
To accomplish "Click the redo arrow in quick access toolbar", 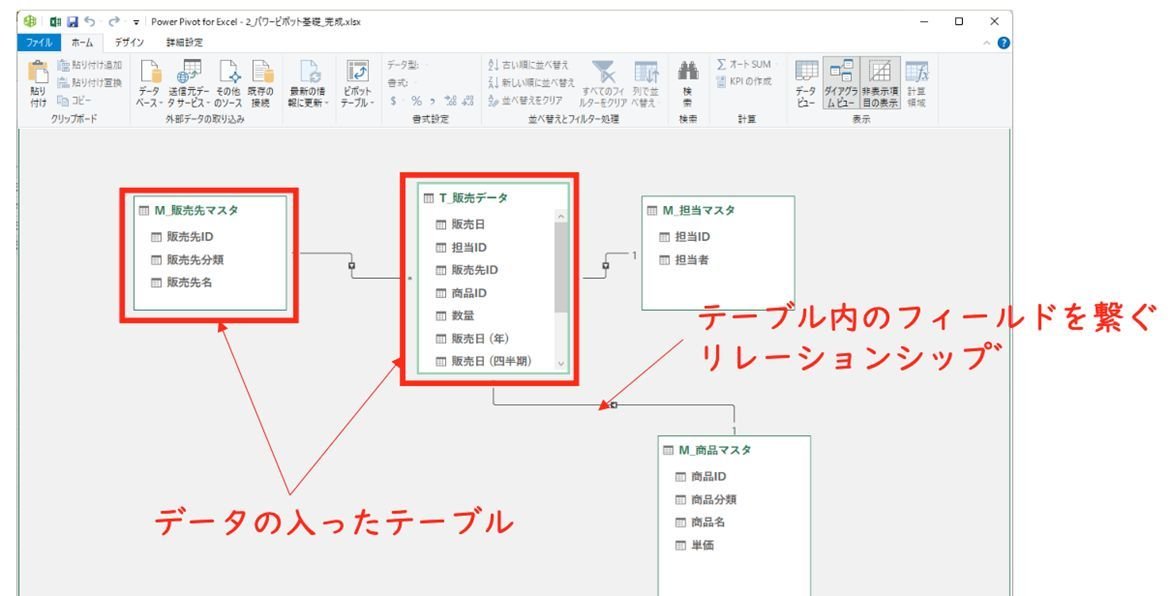I will 114,22.
